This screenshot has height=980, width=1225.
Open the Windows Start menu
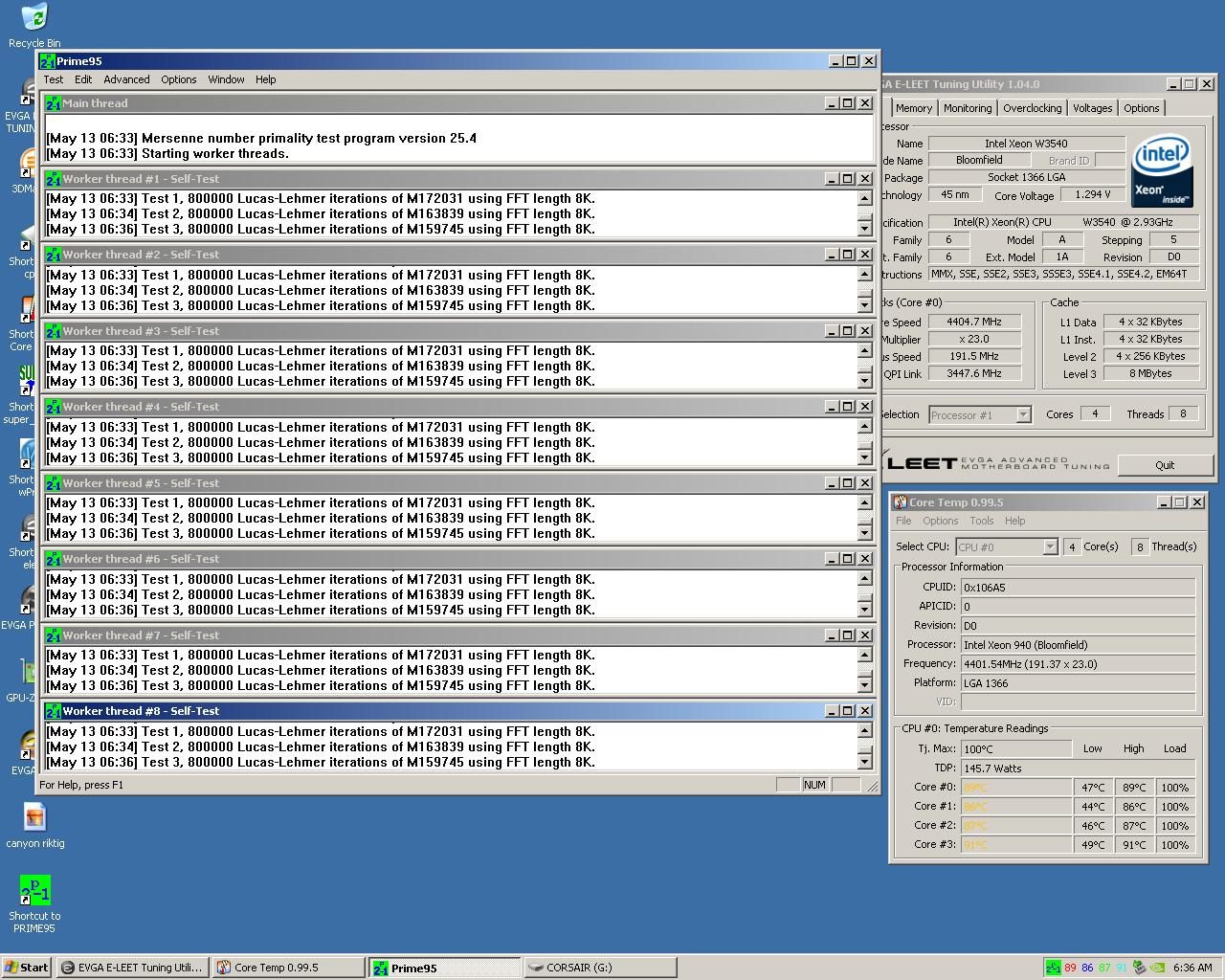tap(27, 968)
